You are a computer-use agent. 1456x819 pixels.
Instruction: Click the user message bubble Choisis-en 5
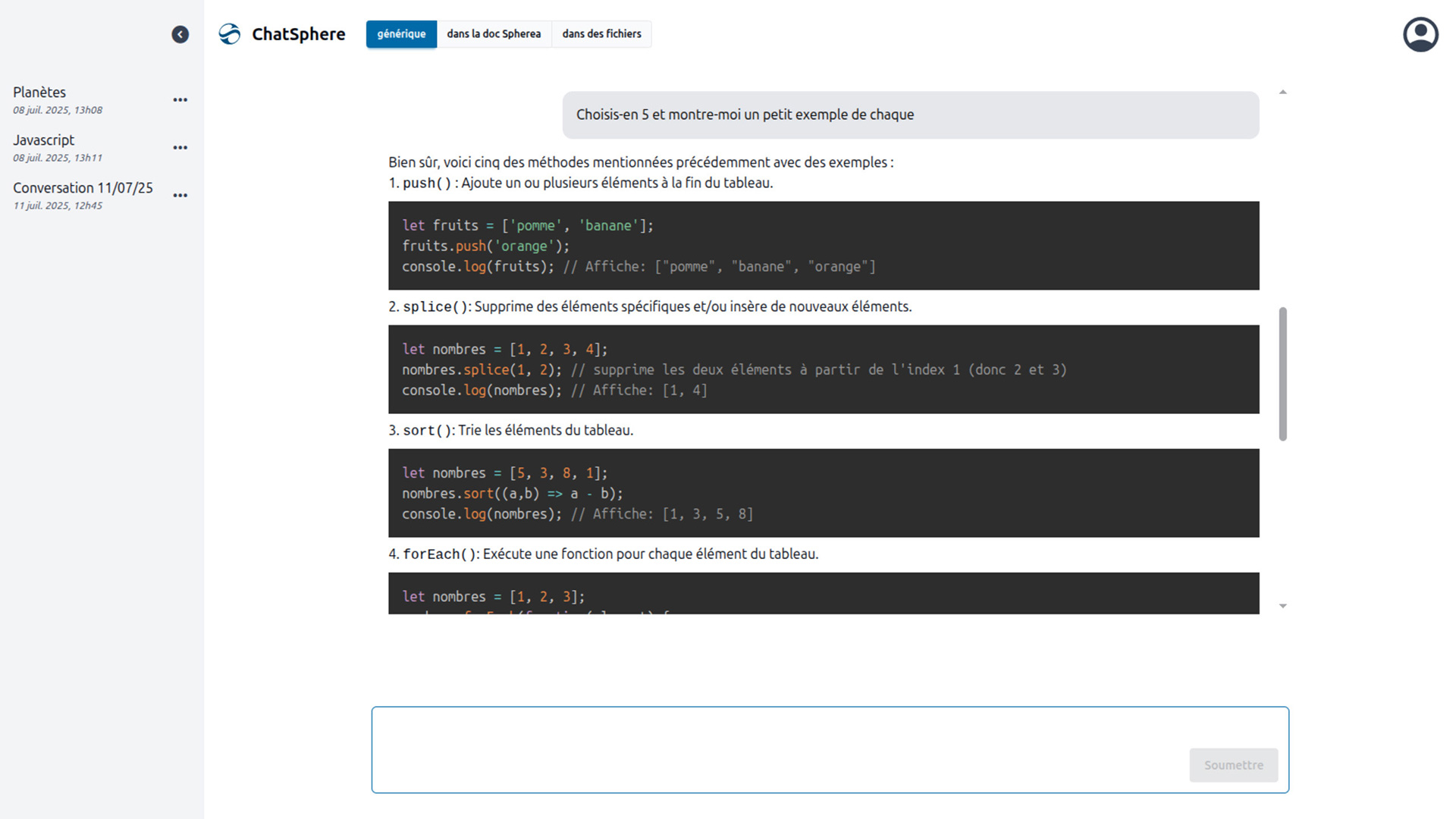pos(910,115)
